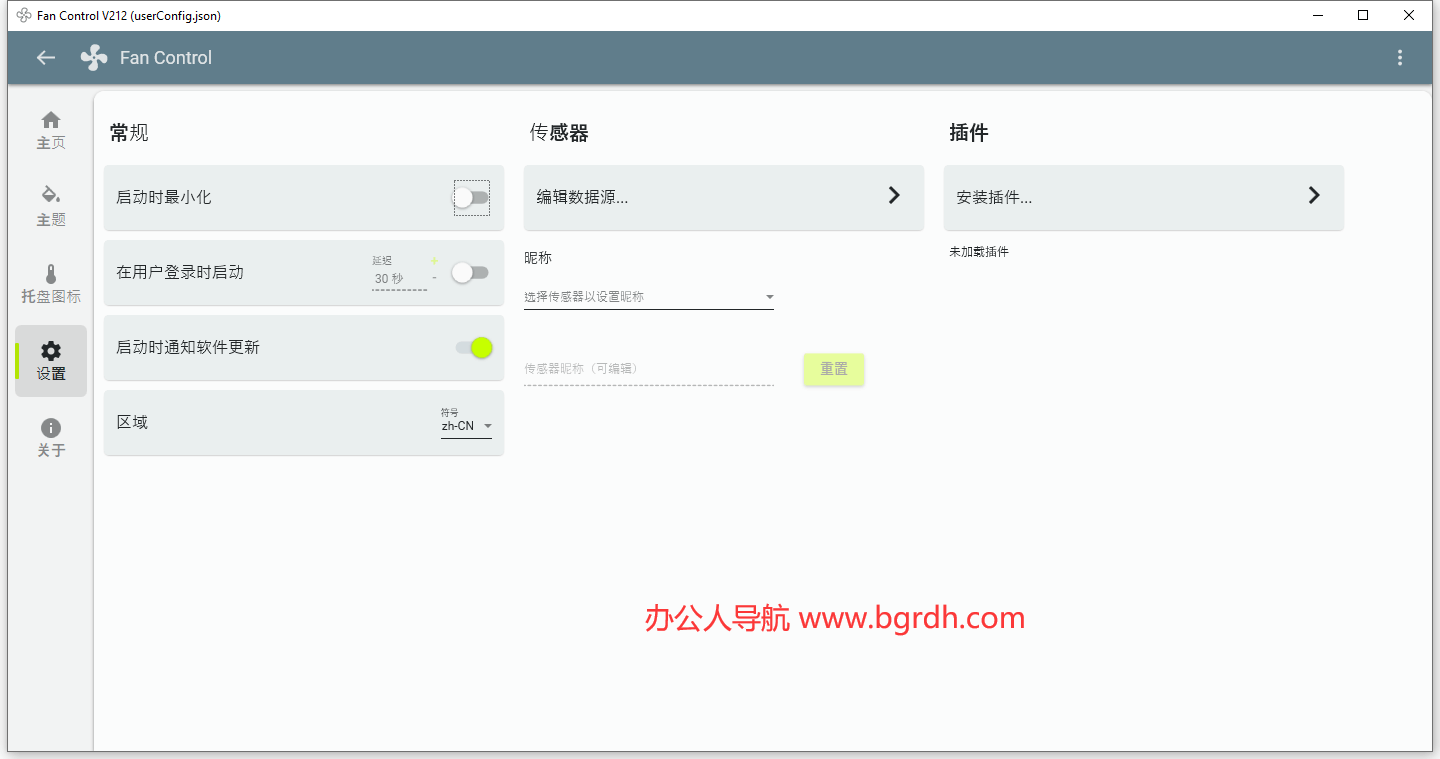Increase startup delay with the plus stepper

click(x=435, y=260)
